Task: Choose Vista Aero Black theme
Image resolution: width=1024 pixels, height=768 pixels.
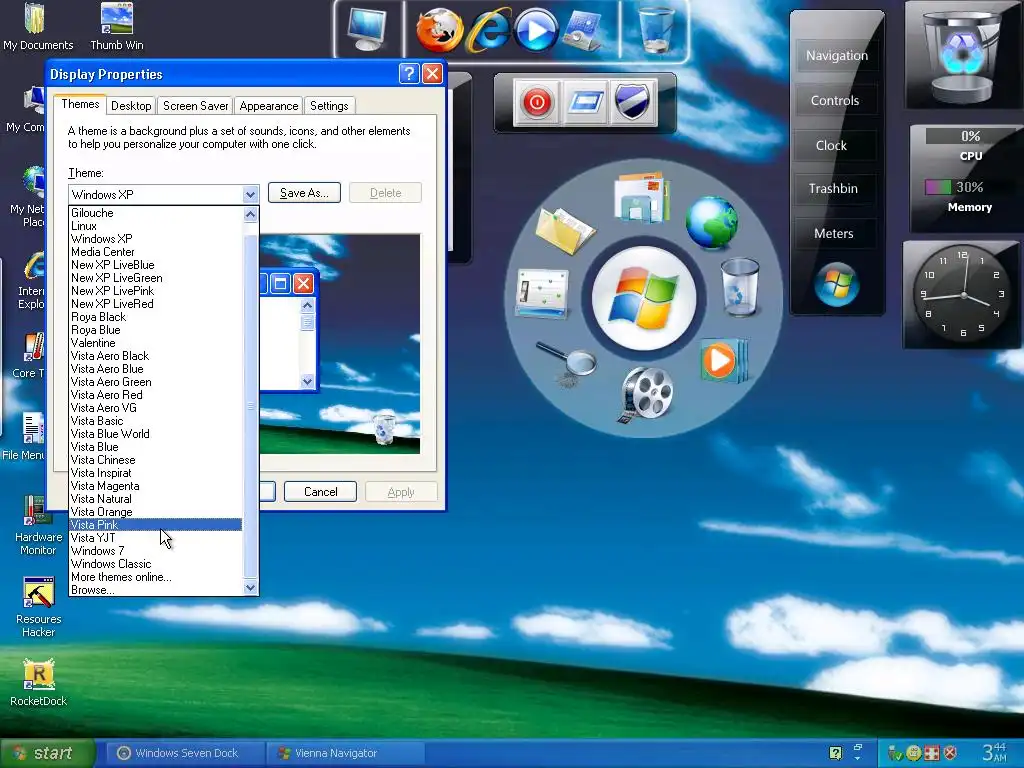Action: coord(155,355)
